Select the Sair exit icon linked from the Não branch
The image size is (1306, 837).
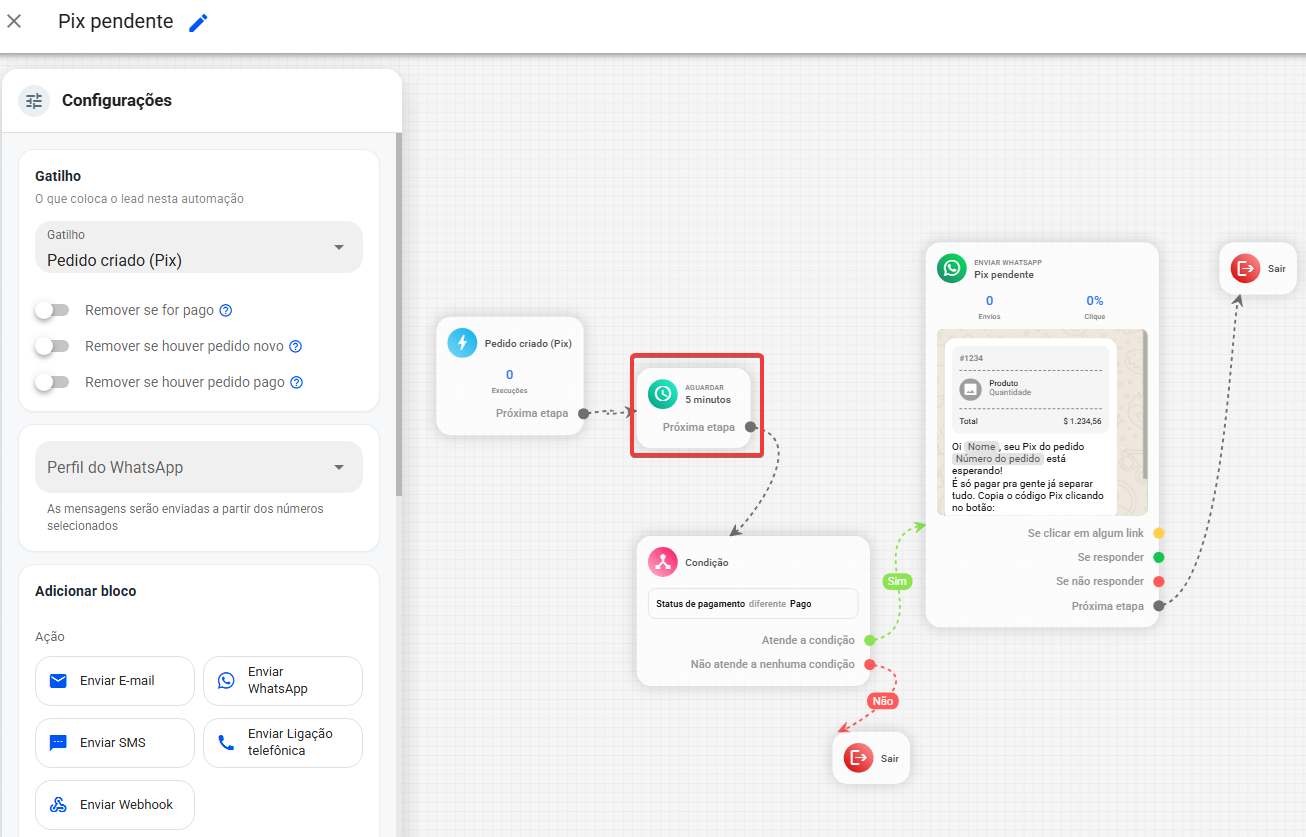pos(858,758)
